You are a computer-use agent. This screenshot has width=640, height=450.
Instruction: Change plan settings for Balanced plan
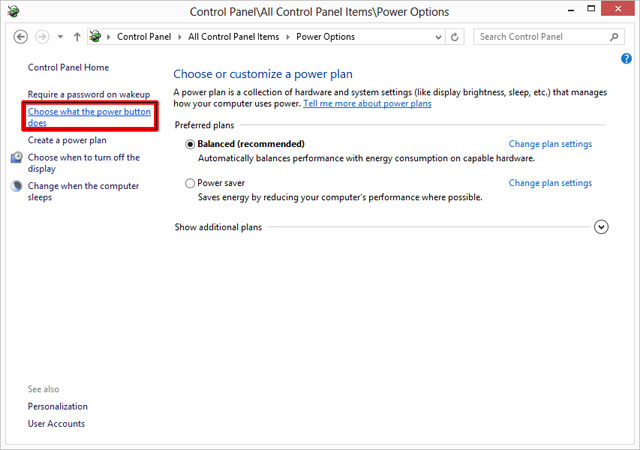550,144
